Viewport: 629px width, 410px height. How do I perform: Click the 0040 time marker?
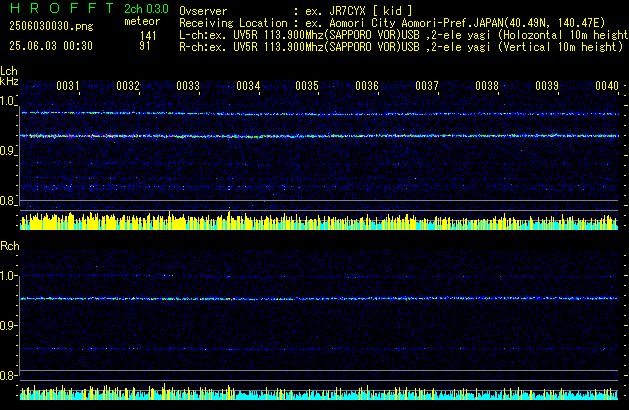[607, 86]
